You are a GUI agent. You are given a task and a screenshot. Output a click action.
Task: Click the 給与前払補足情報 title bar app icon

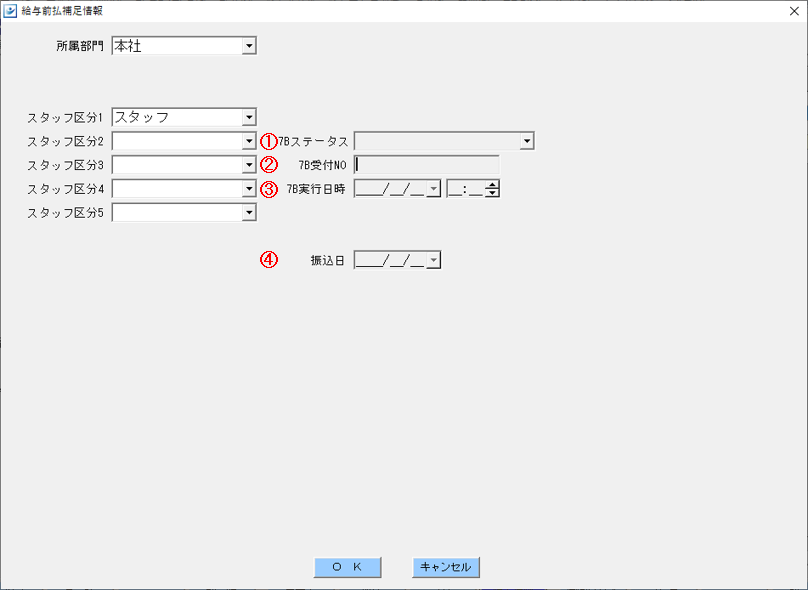point(10,11)
